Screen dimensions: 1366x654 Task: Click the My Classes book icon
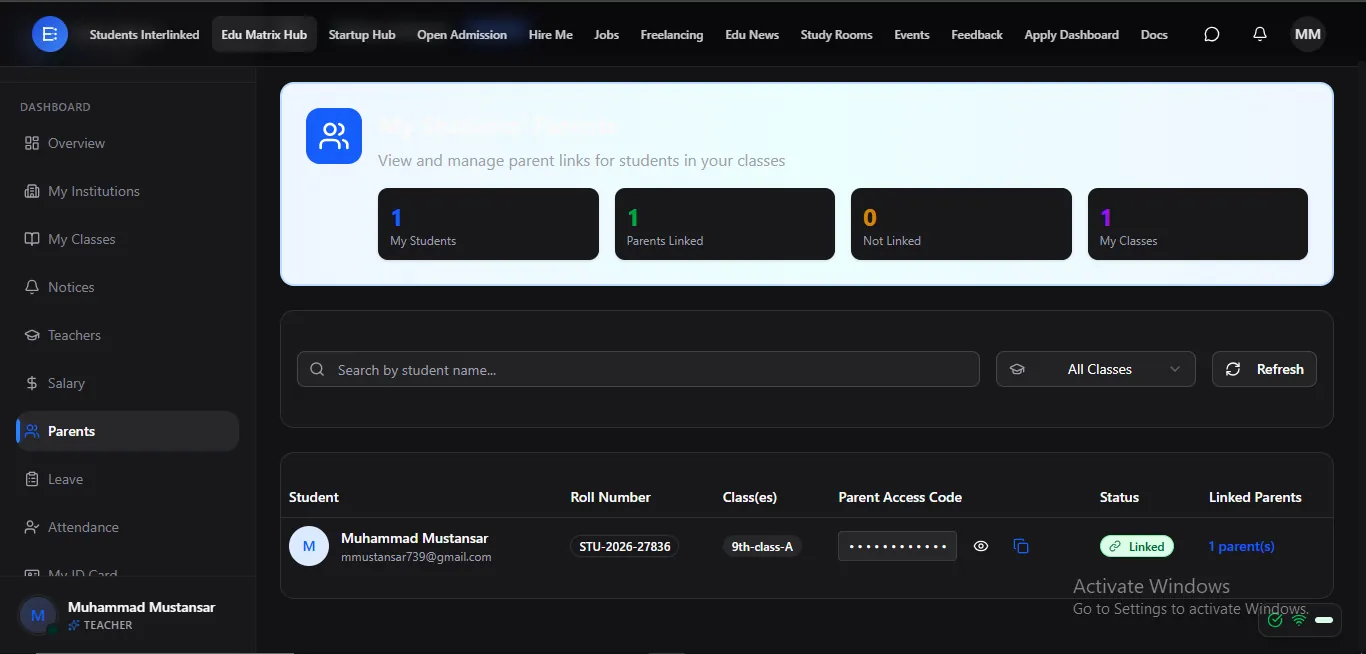pos(32,239)
